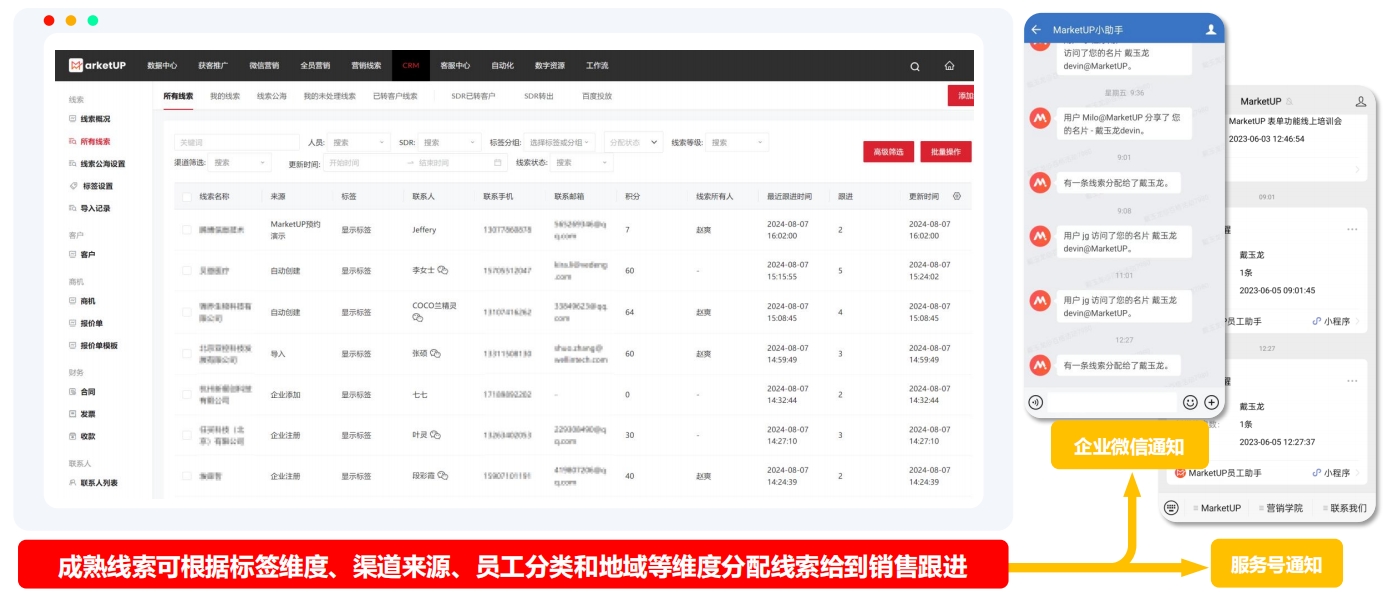Screen dimensions: 1391x597
Task: Click the WeChat icon next to 叶灵
Action: point(435,435)
